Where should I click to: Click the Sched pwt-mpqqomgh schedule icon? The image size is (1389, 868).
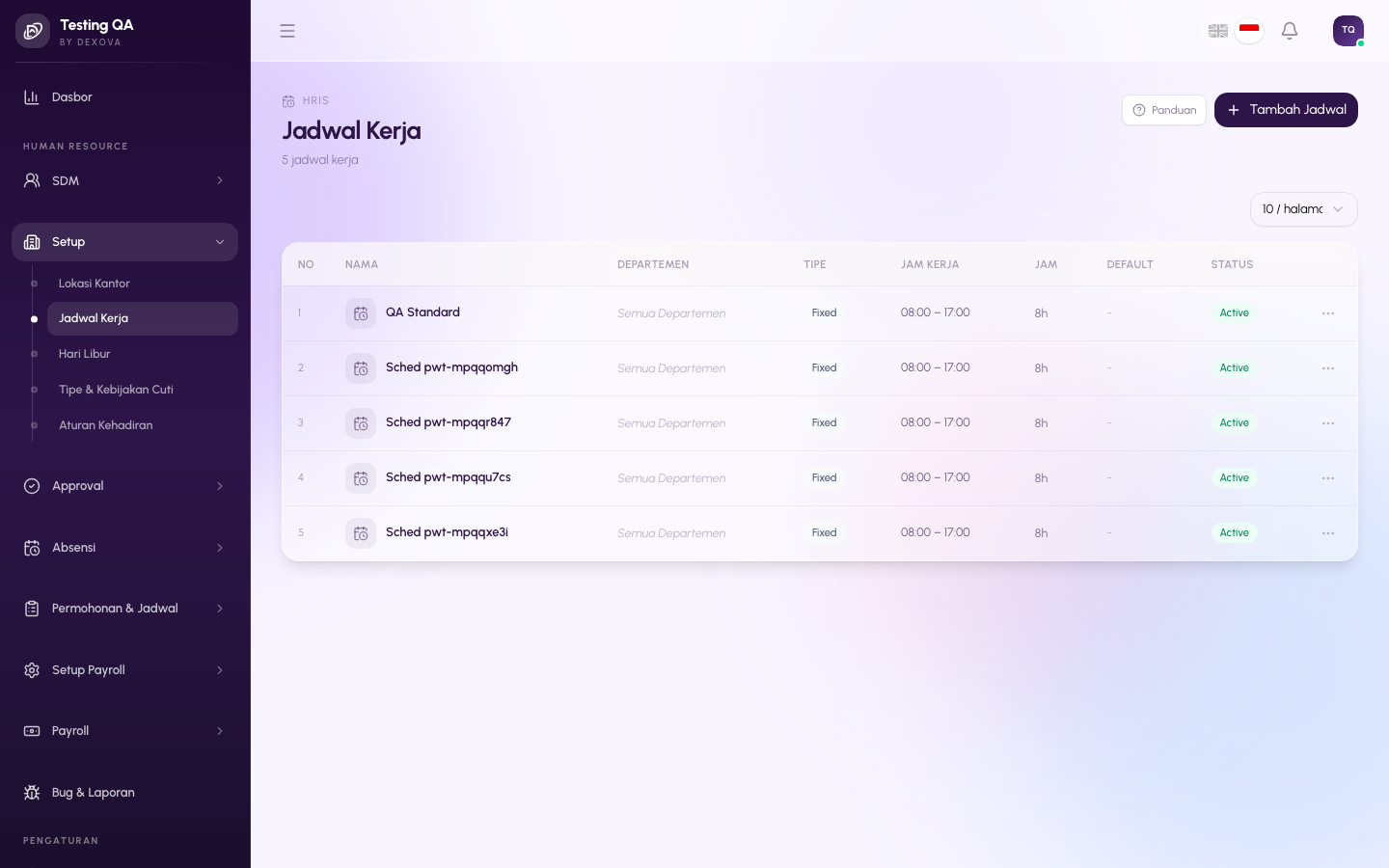click(361, 368)
